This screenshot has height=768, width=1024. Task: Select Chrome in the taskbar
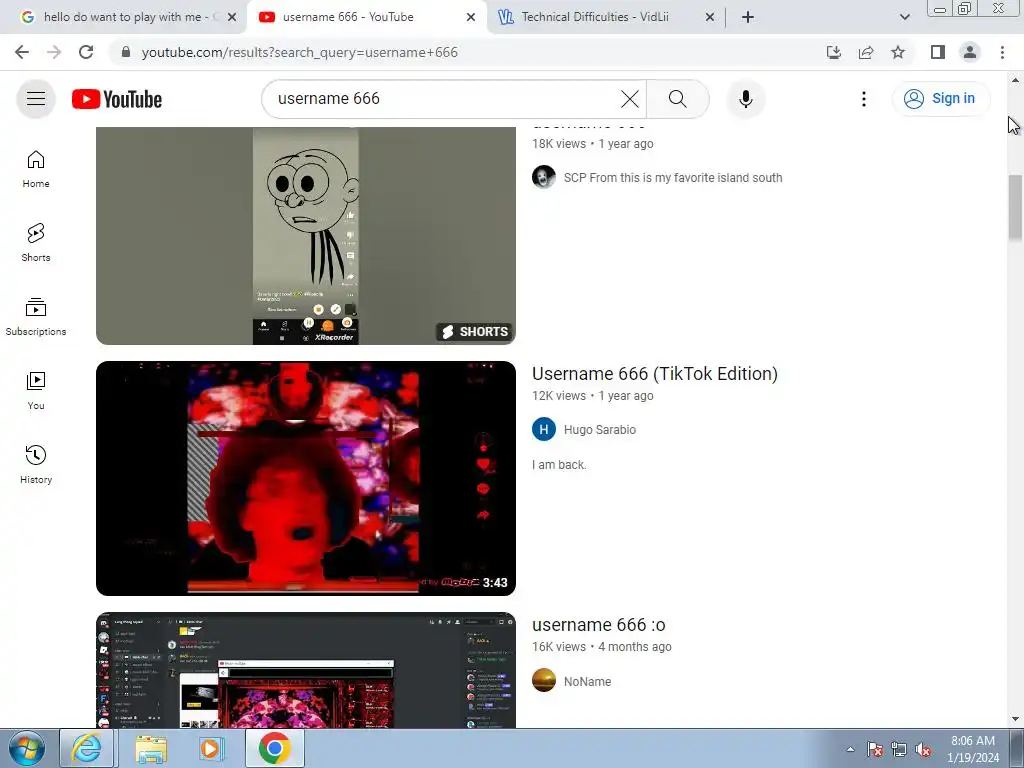point(274,748)
